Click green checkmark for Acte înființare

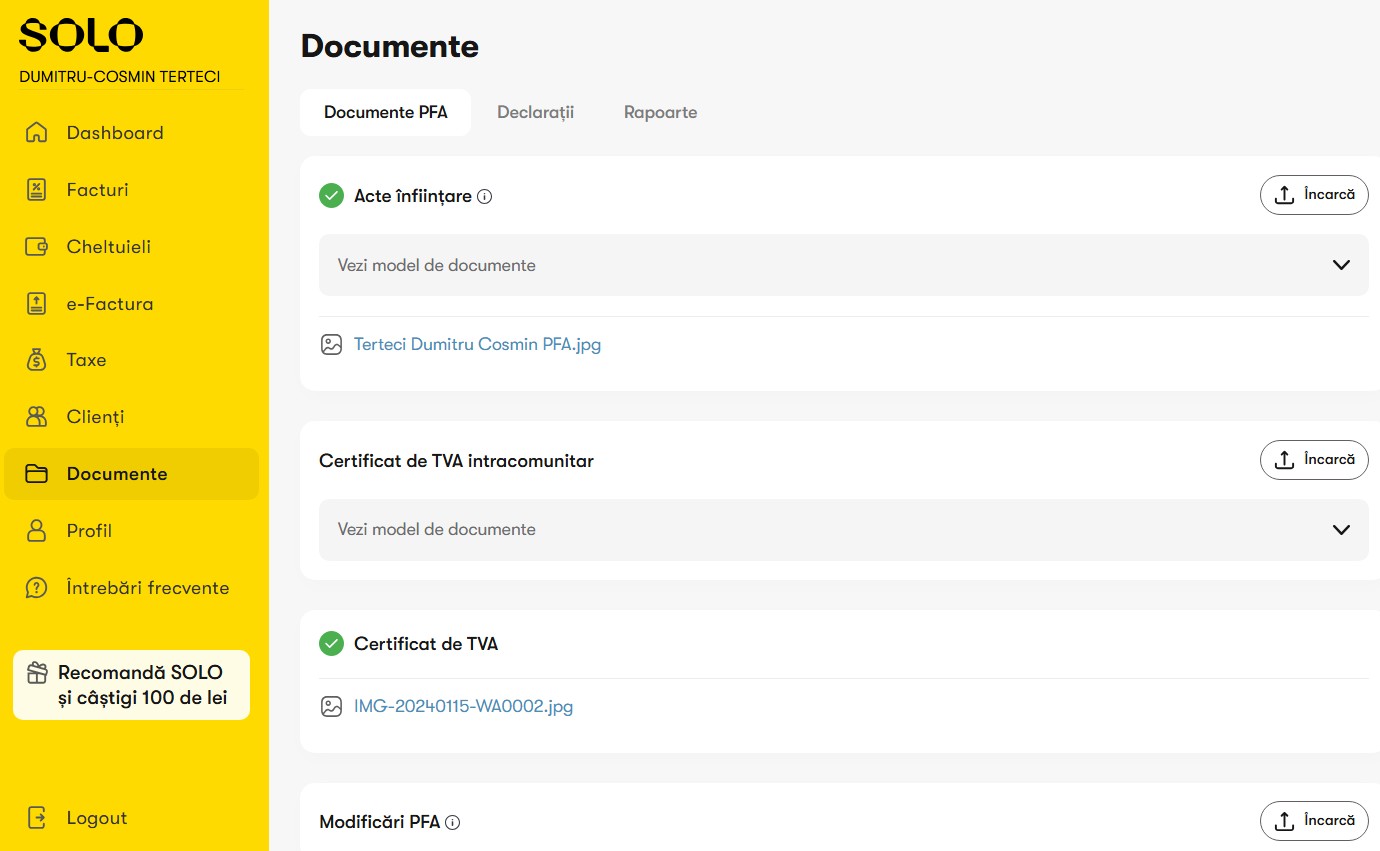pyautogui.click(x=331, y=196)
